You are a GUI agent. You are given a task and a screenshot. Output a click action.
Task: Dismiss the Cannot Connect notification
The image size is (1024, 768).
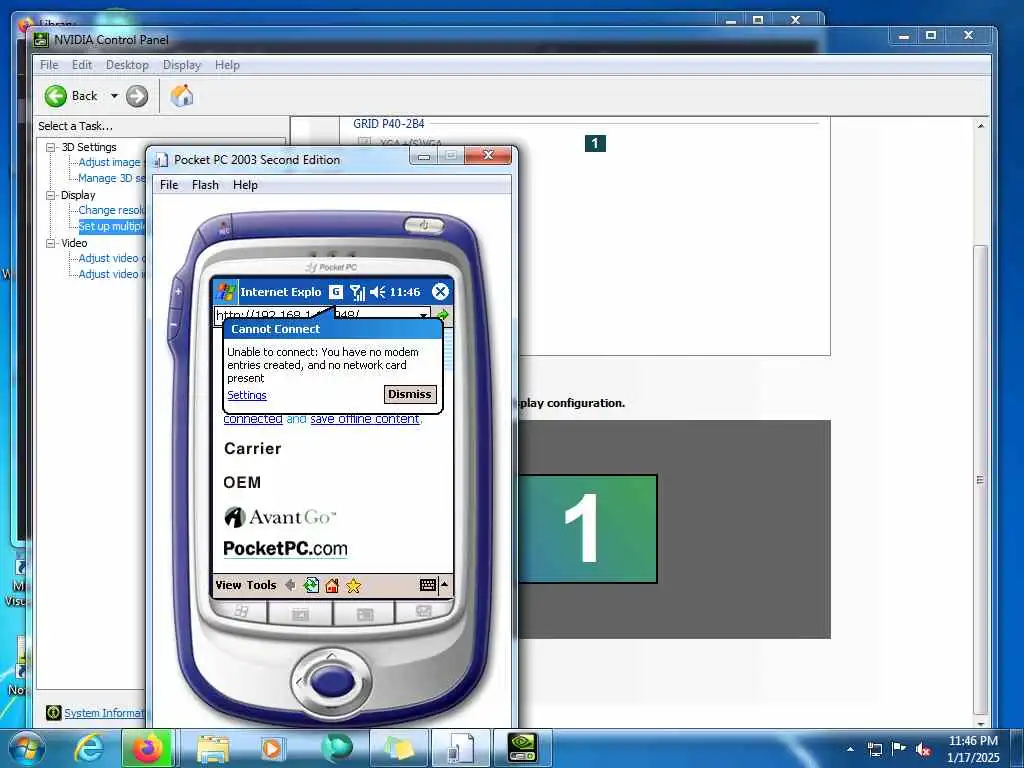409,394
